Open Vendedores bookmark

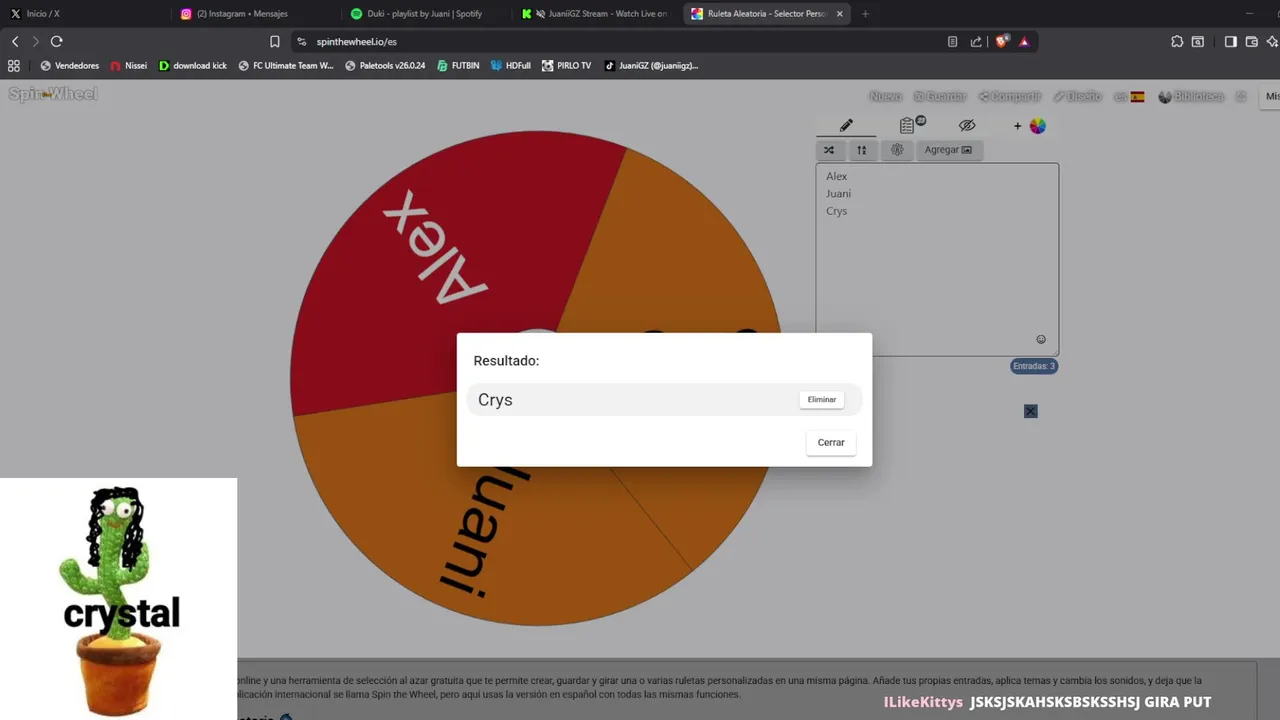coord(69,66)
